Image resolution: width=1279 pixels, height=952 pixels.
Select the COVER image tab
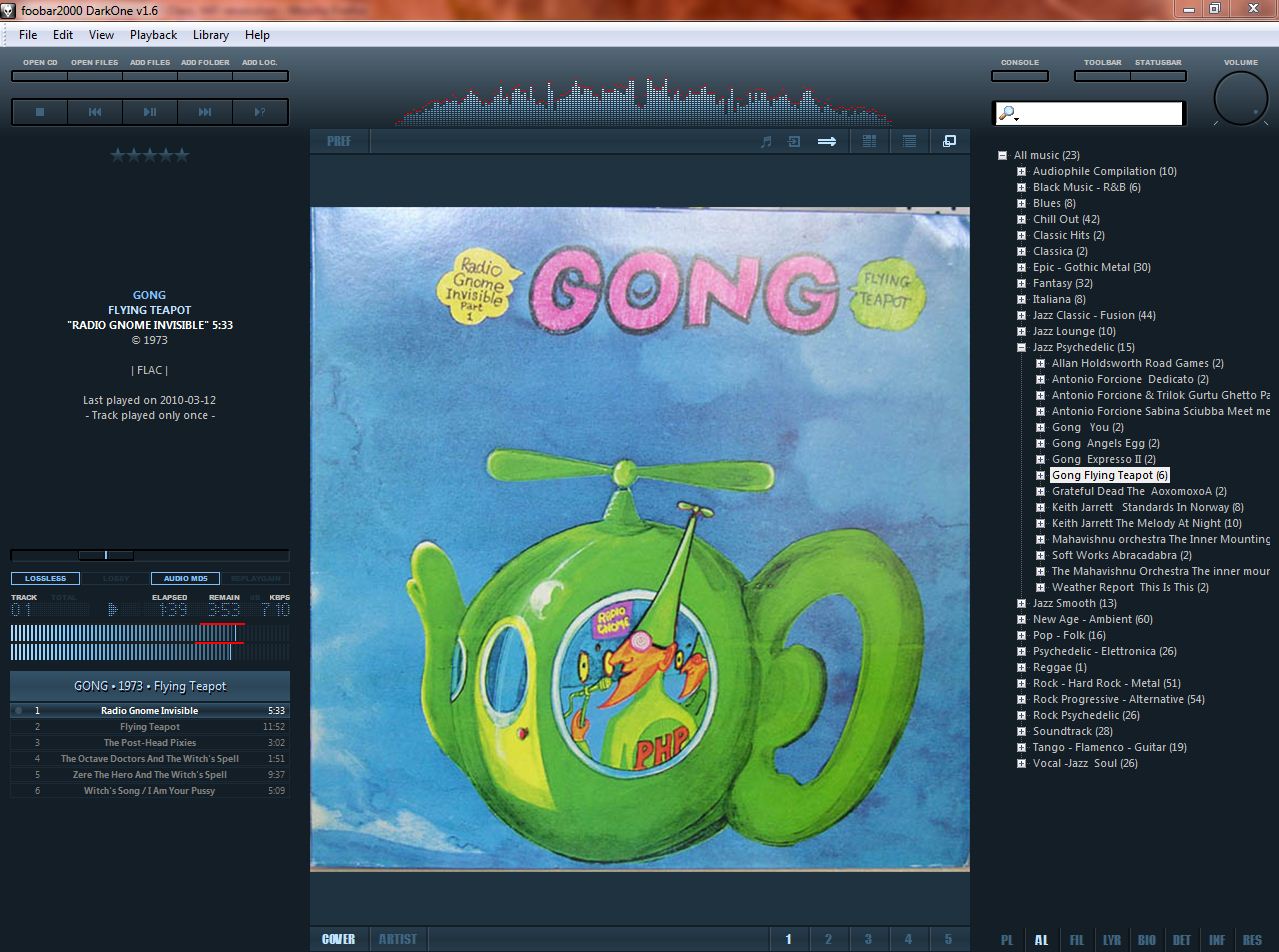click(x=339, y=939)
